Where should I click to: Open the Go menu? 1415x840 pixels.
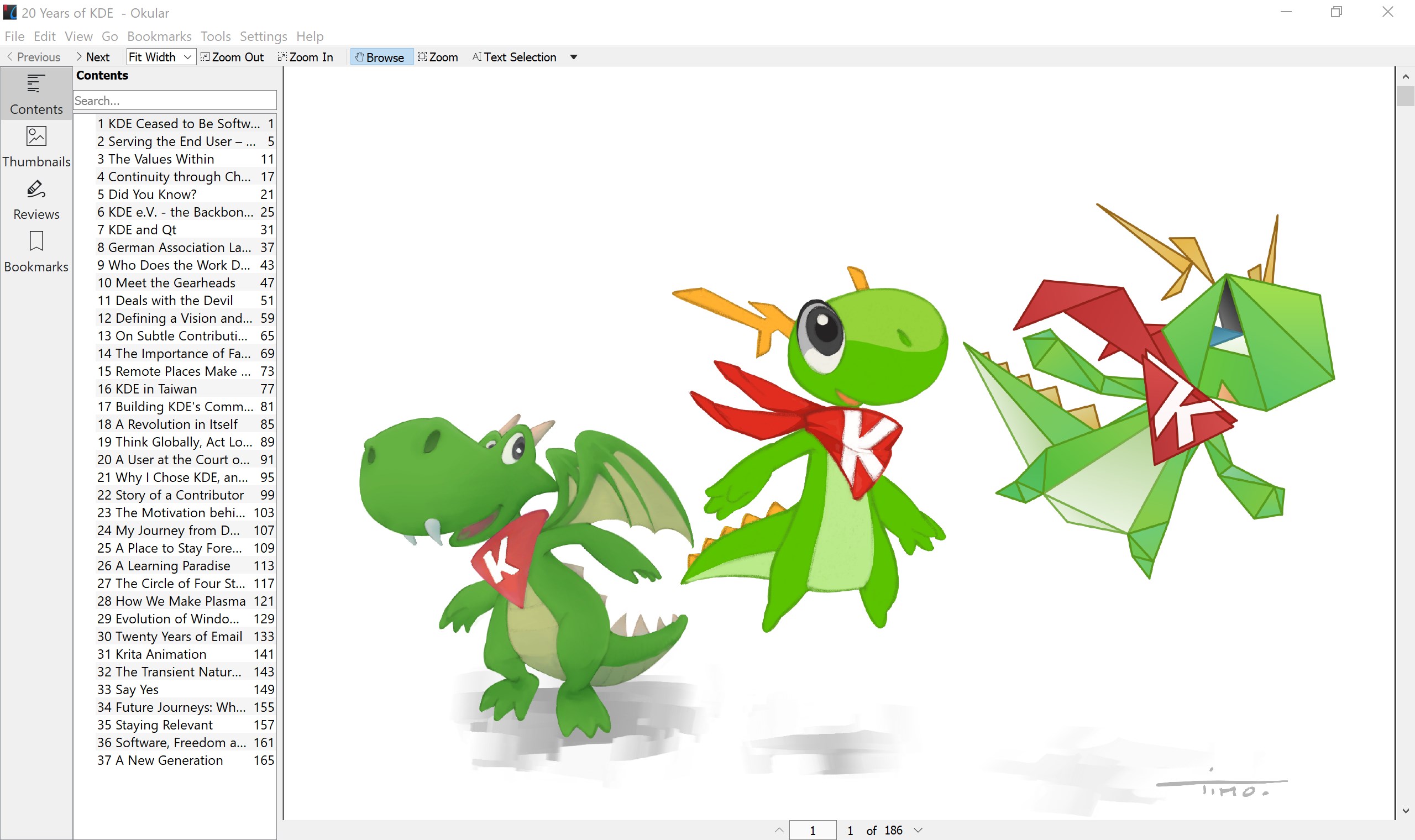coord(110,36)
